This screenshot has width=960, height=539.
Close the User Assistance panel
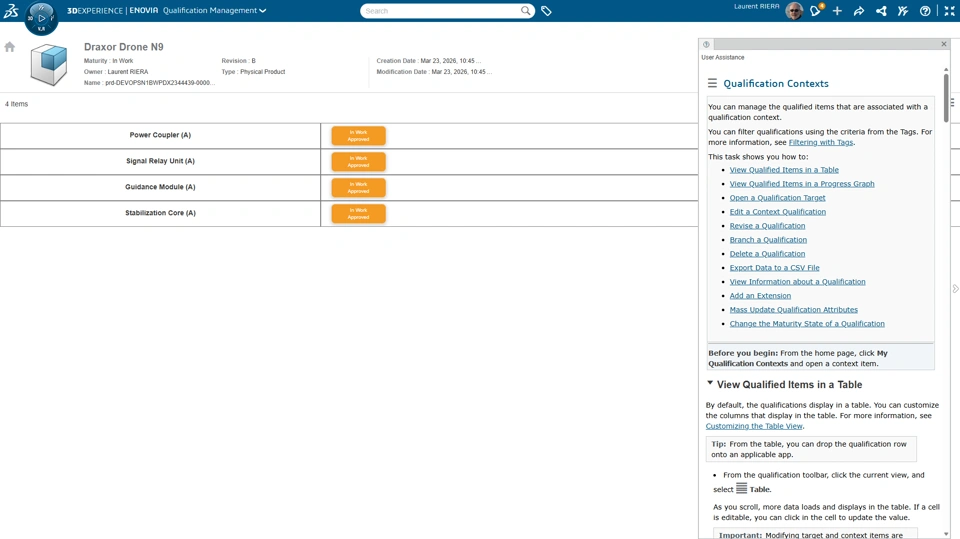coord(943,44)
